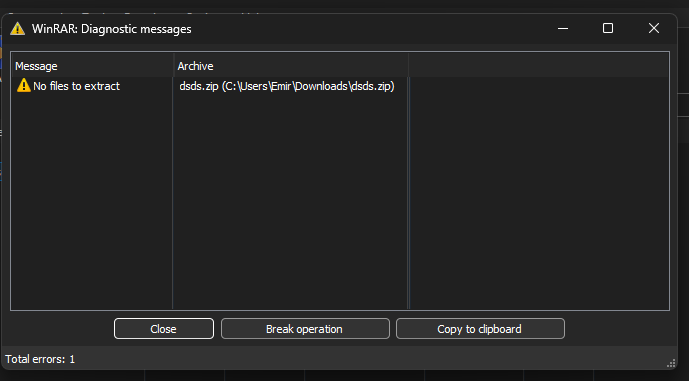Select the 'No files to extract' message

click(76, 86)
